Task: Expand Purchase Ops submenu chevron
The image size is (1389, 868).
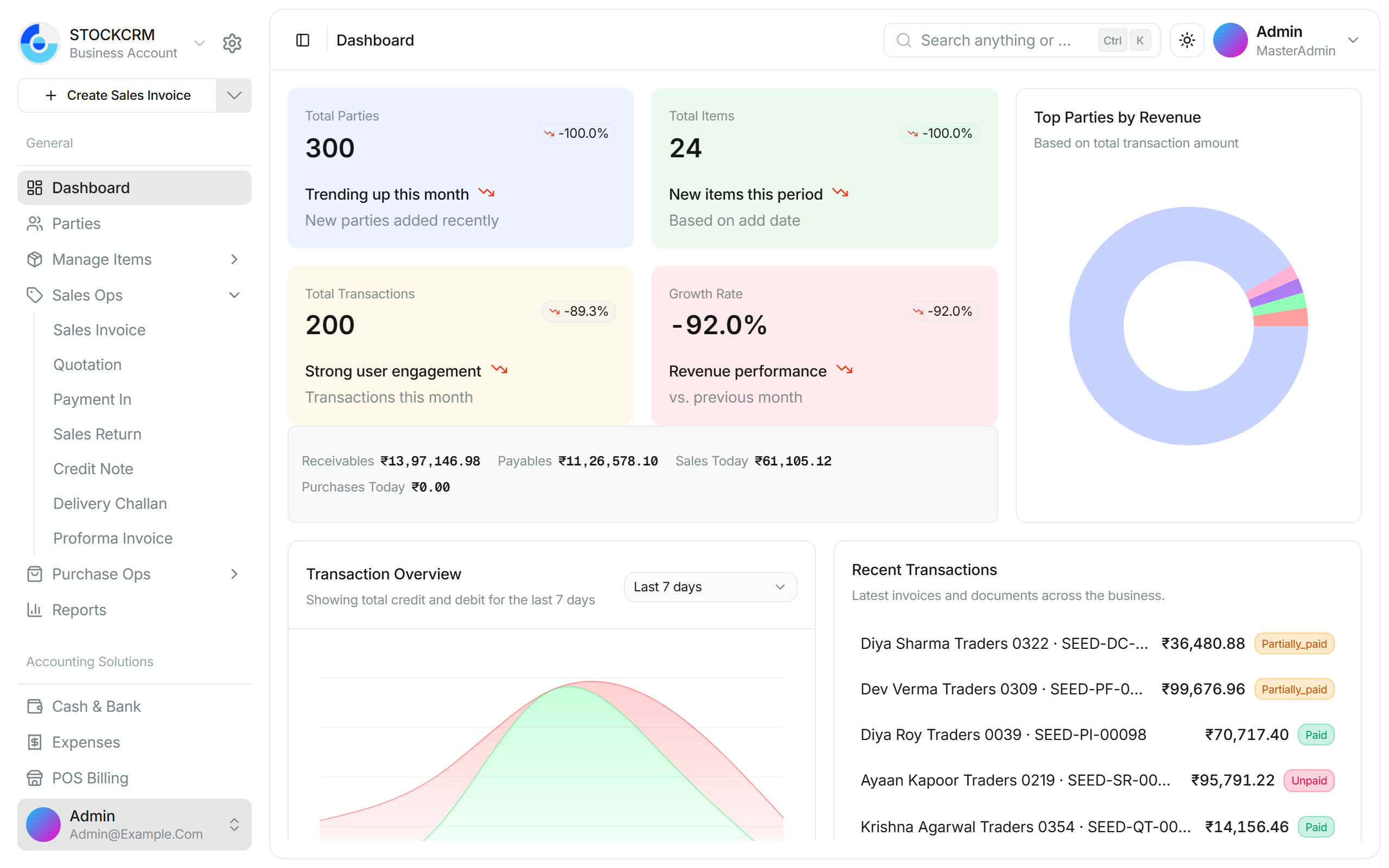Action: click(234, 574)
